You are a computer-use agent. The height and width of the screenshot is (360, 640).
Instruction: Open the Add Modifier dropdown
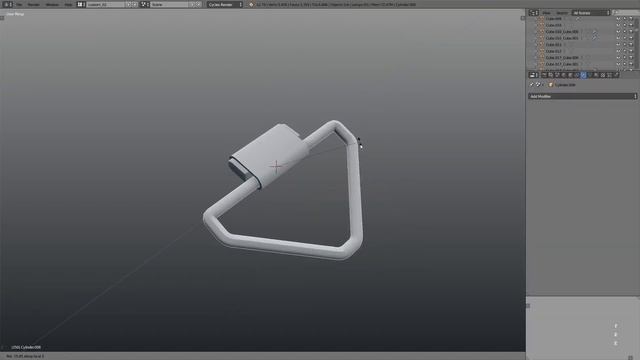(x=582, y=96)
